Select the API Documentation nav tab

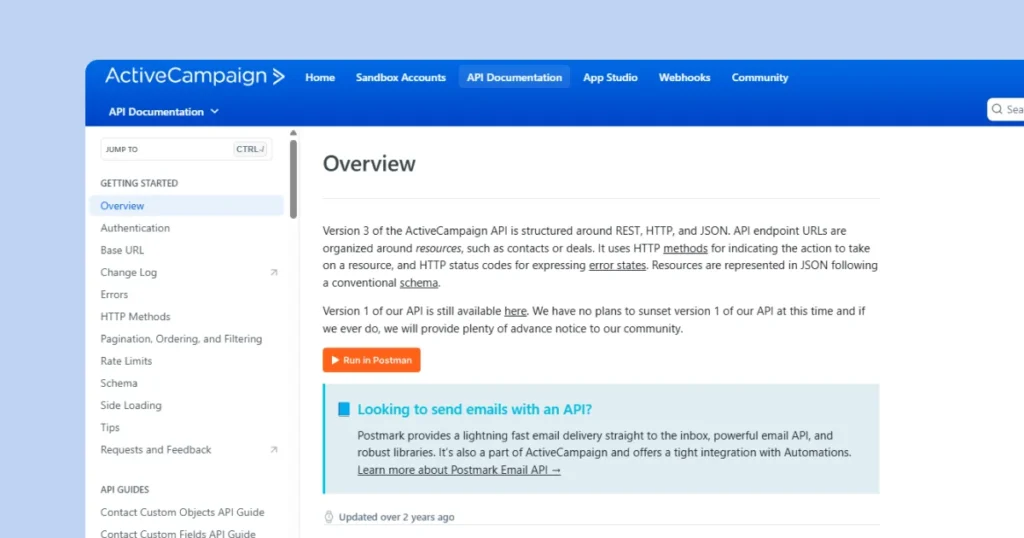coord(514,77)
